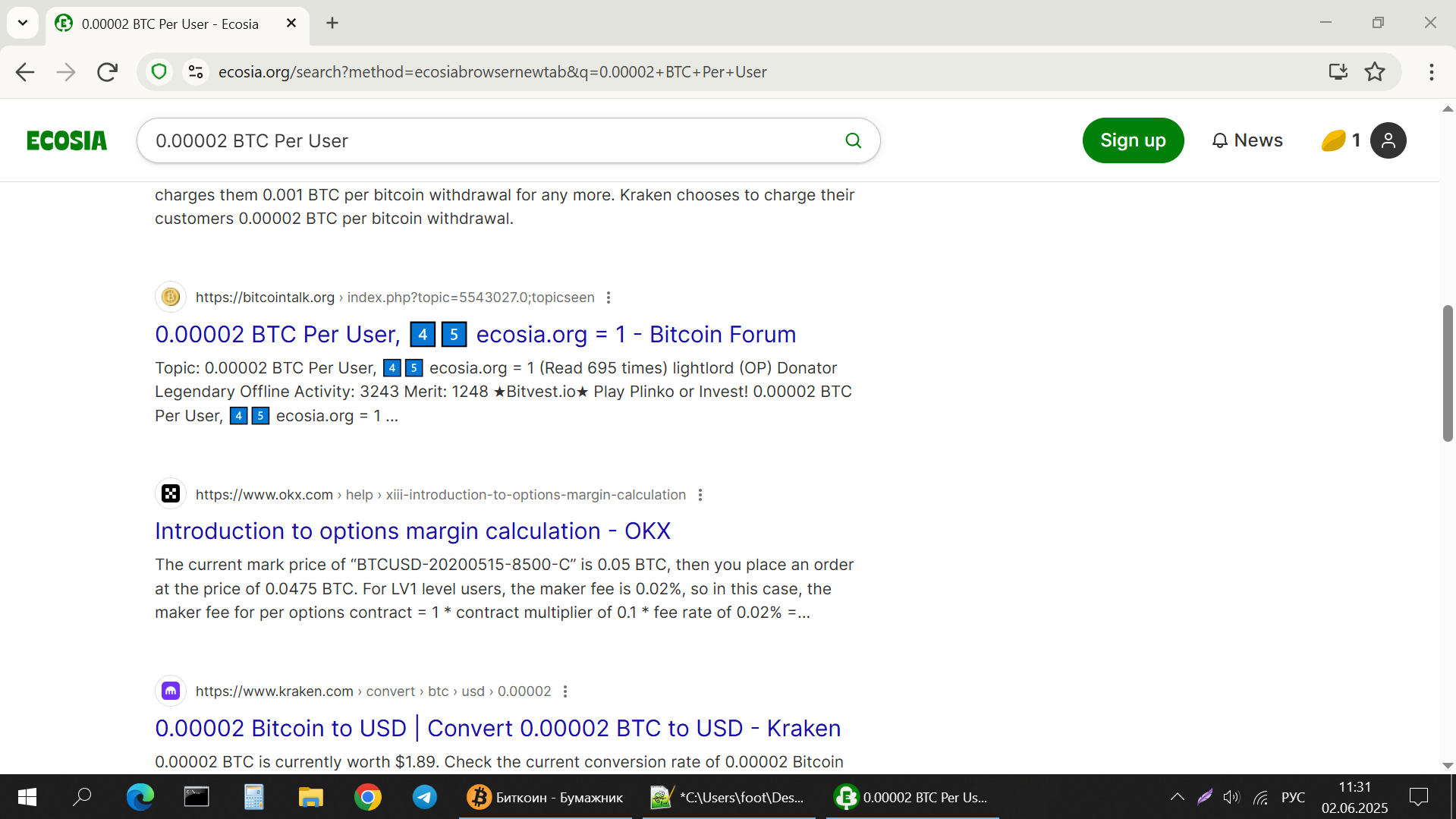
Task: Click the address bar URL
Action: click(492, 72)
